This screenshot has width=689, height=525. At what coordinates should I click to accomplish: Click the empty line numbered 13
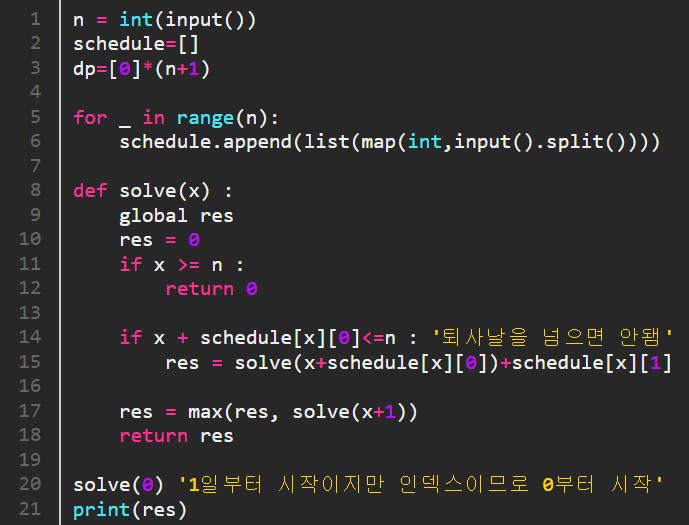point(30,313)
